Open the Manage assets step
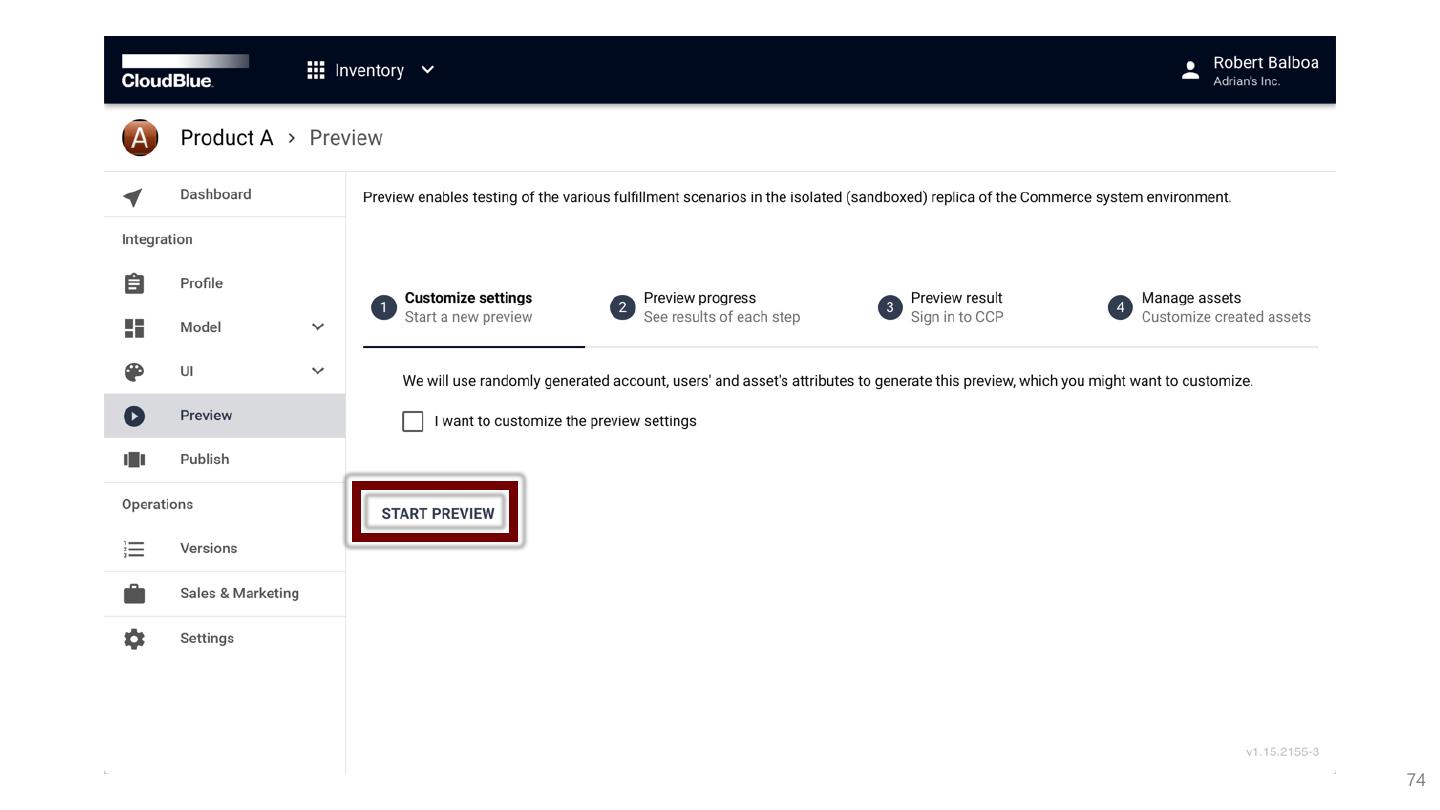1440x810 pixels. (1210, 308)
